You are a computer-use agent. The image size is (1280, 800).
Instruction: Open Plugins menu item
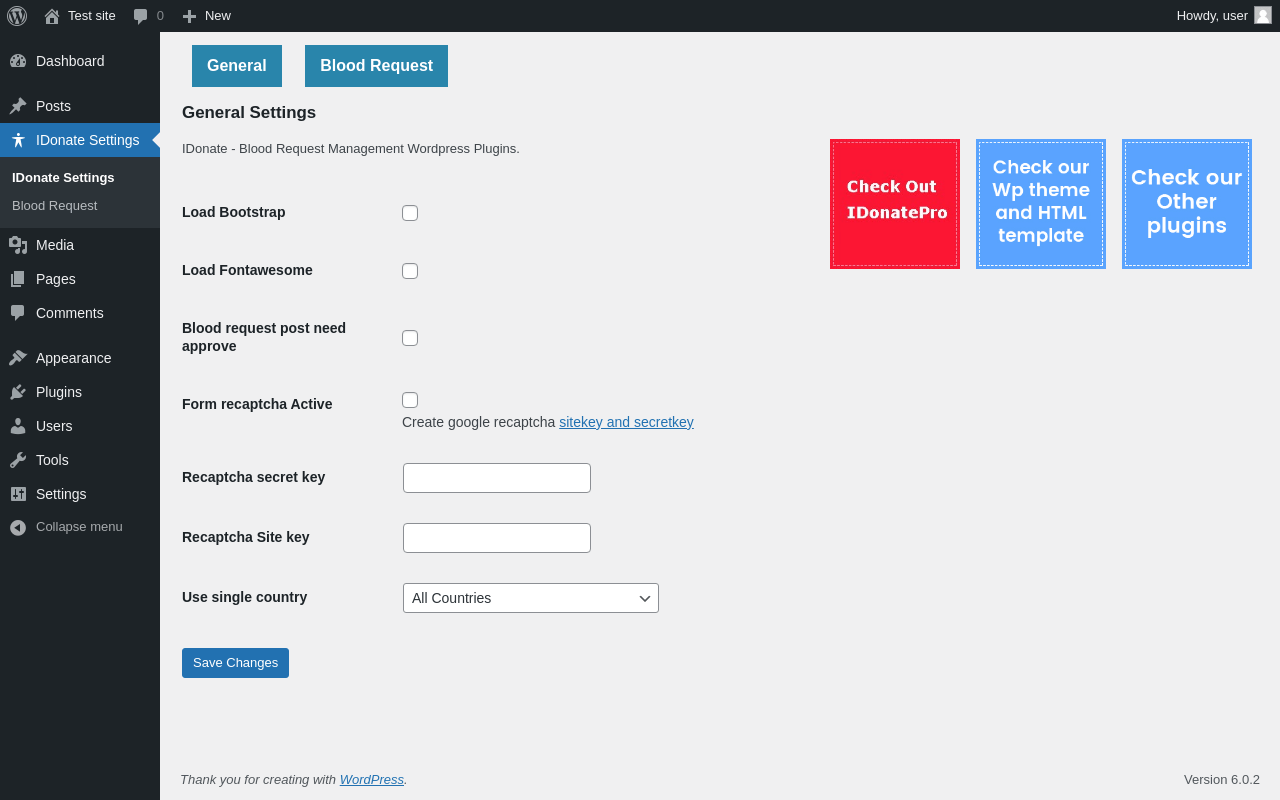coord(80,392)
